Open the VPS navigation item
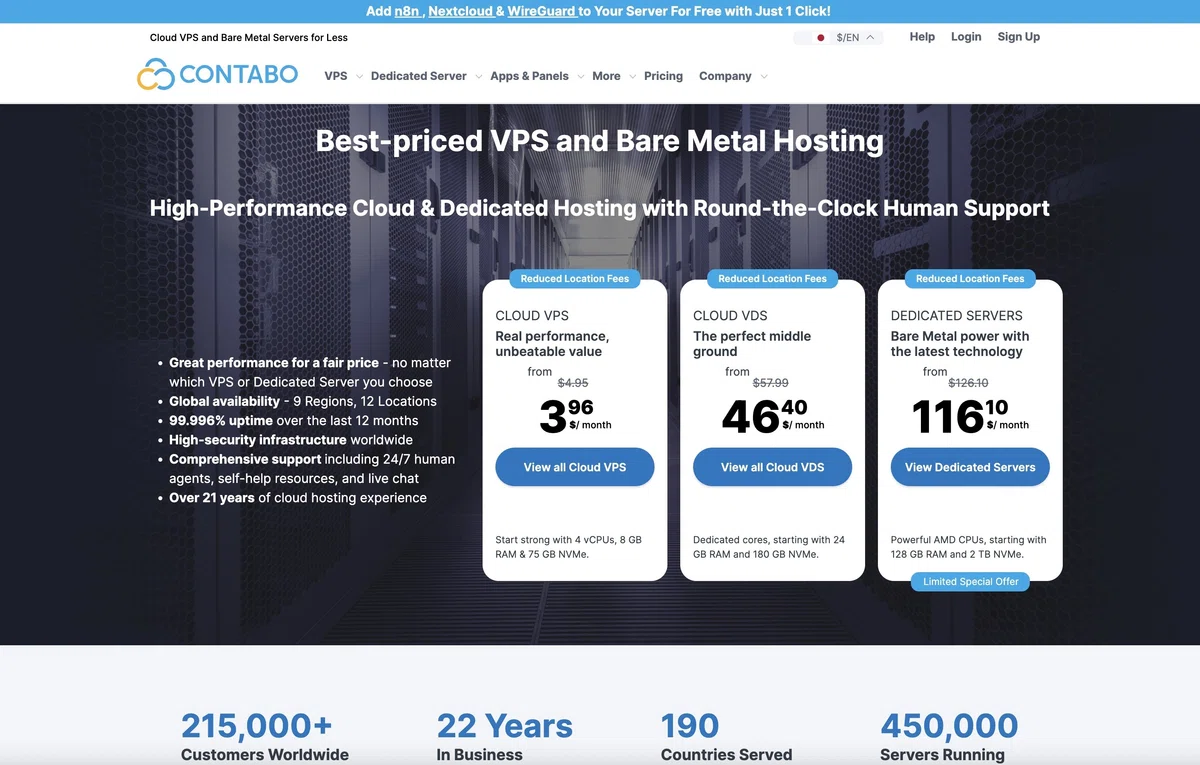Viewport: 1200px width, 765px height. point(336,76)
